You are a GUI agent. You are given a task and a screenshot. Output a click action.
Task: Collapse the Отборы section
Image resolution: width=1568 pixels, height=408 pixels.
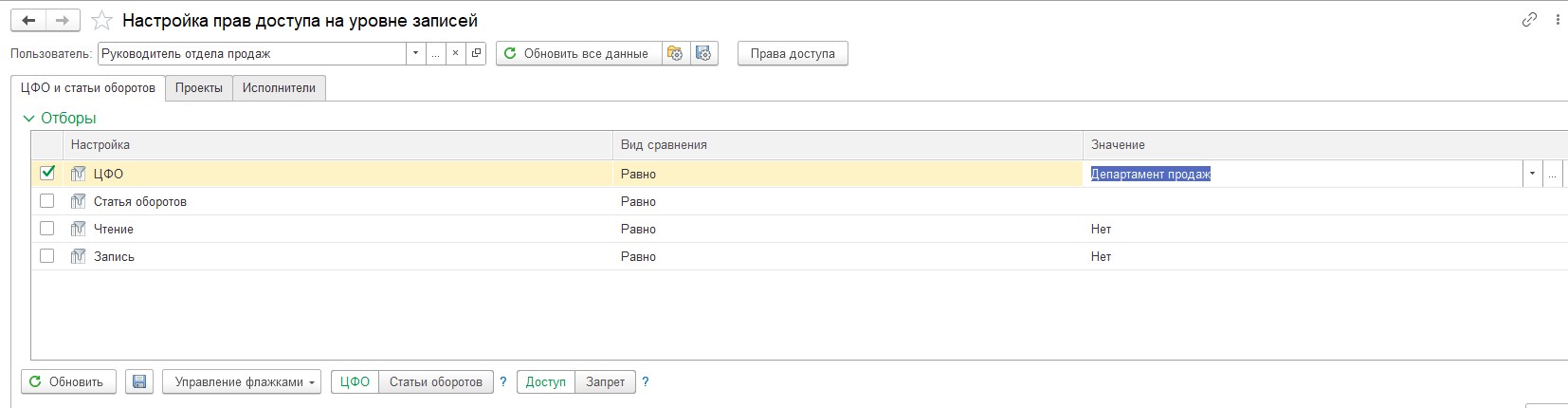pyautogui.click(x=28, y=119)
